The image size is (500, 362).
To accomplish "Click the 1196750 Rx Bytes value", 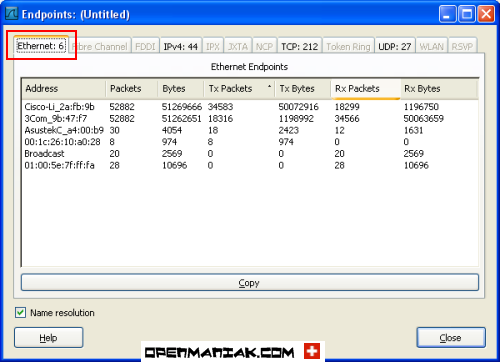I will pos(421,107).
